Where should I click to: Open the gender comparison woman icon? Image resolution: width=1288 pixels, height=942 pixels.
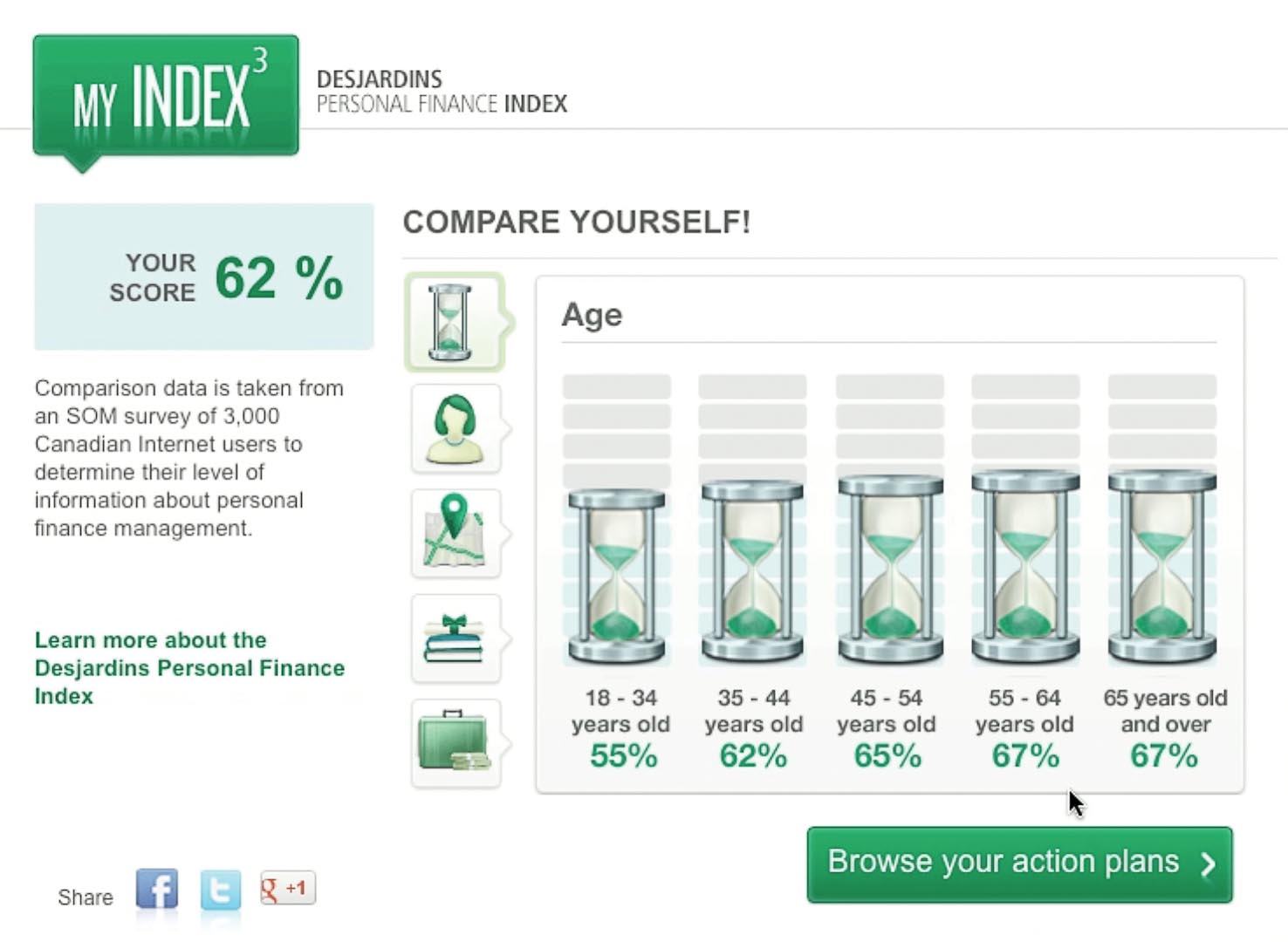point(456,428)
